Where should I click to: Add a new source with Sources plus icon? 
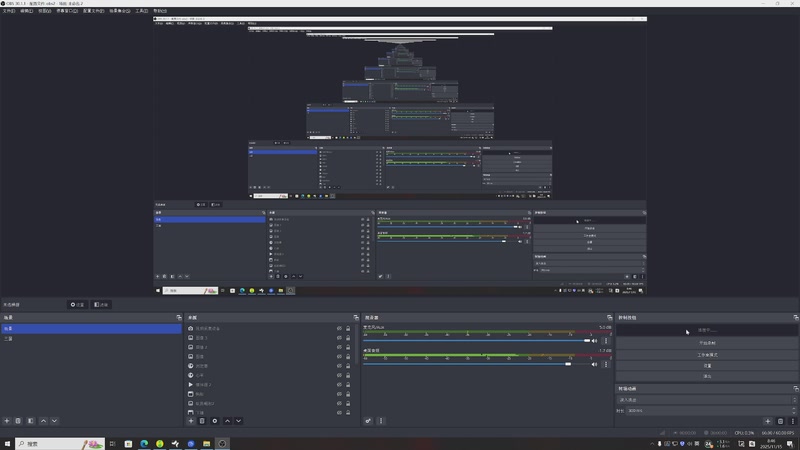tap(191, 421)
